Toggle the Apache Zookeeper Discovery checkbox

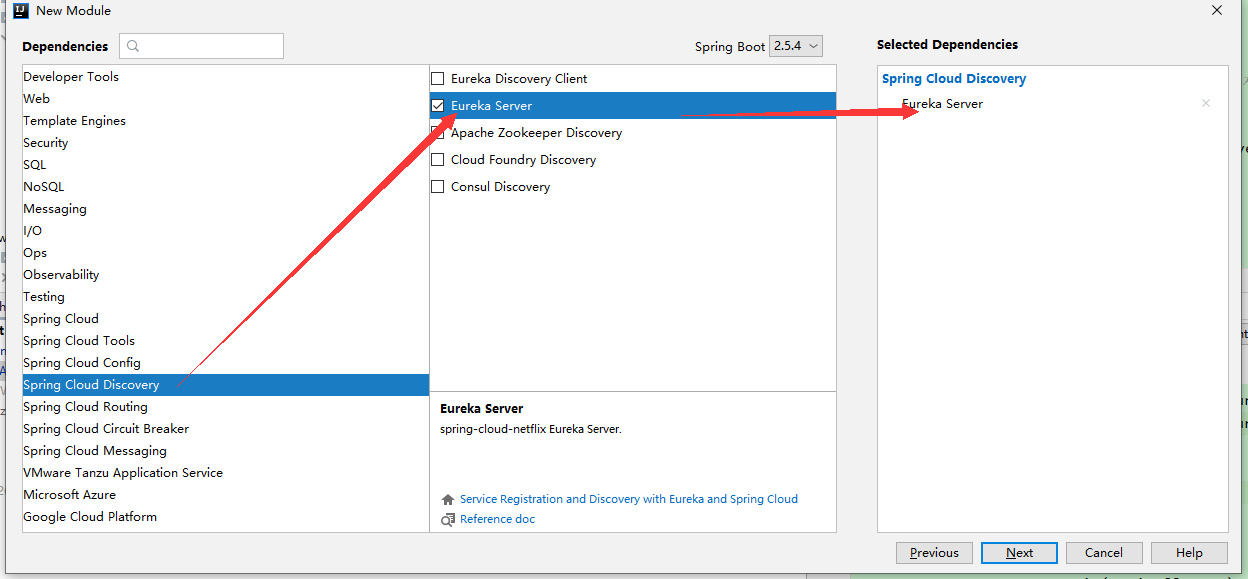(437, 132)
